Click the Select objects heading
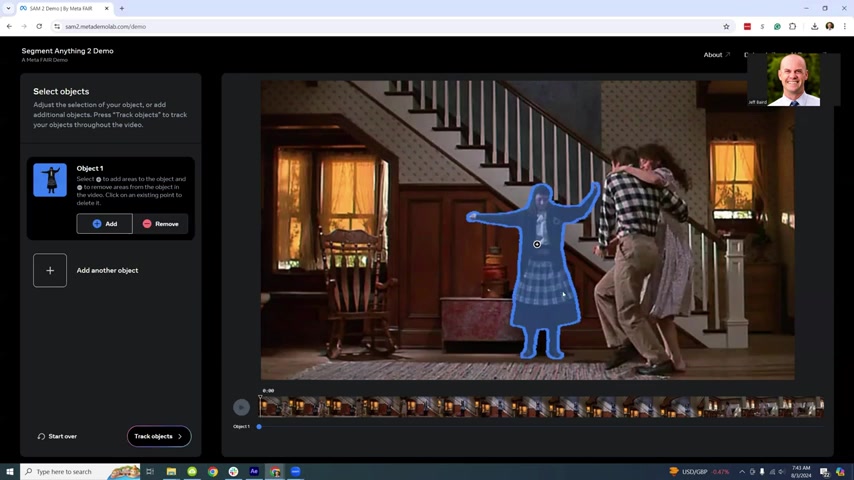This screenshot has width=854, height=480. click(x=61, y=92)
